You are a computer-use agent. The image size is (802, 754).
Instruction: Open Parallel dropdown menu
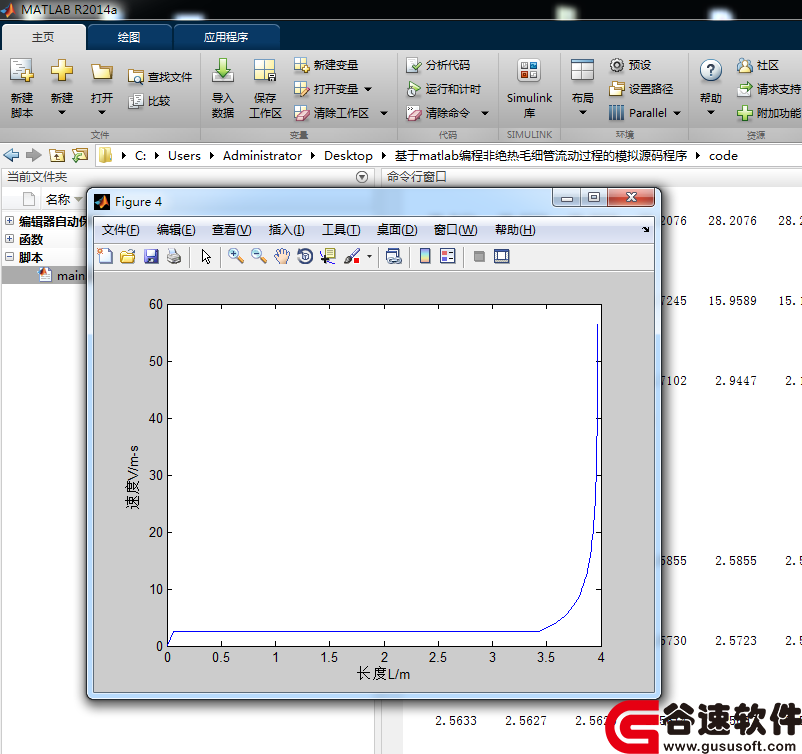pos(677,113)
